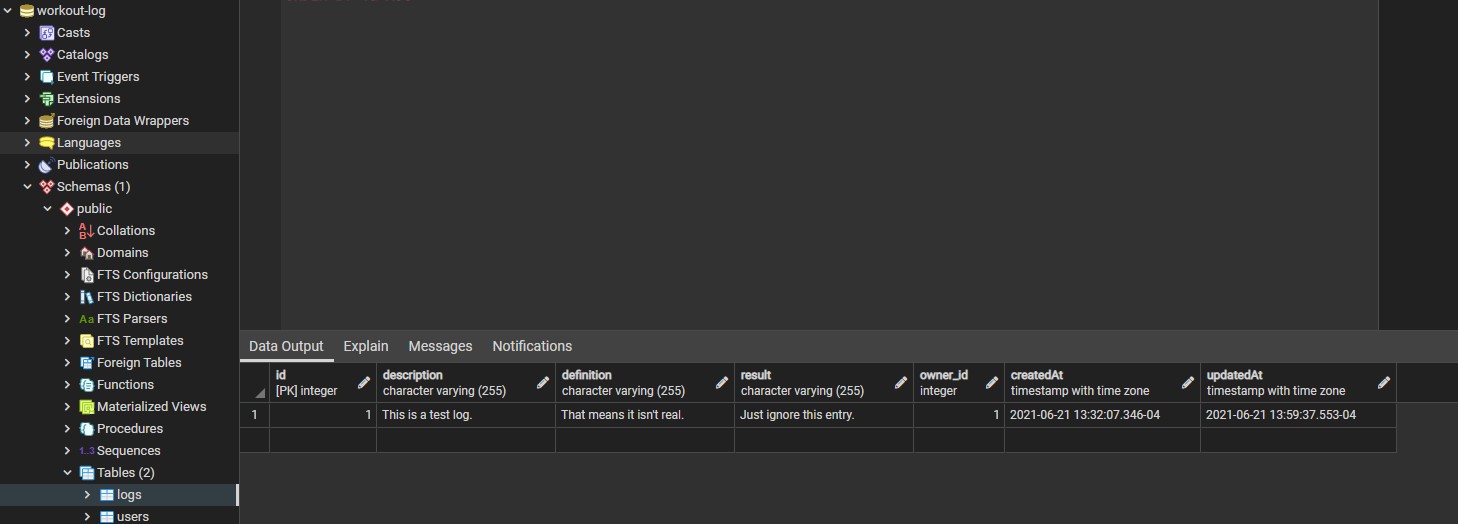Click cell 'Just ignore this entry.'
1458x524 pixels.
tap(824, 415)
